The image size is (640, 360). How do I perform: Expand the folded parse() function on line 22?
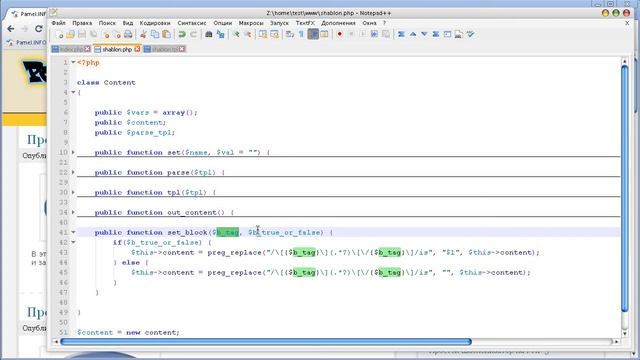(73, 172)
